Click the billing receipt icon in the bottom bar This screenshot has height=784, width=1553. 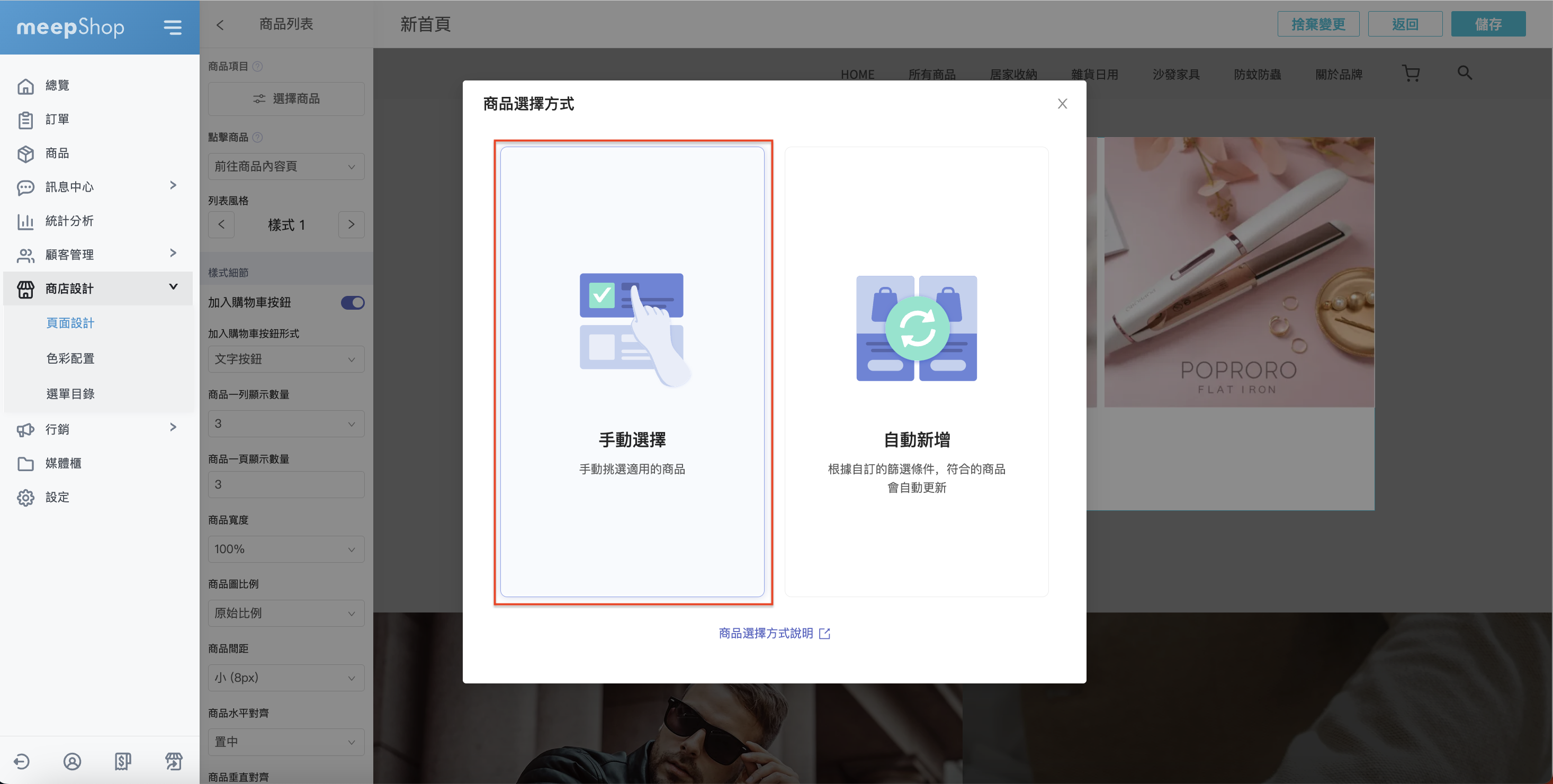pos(123,761)
